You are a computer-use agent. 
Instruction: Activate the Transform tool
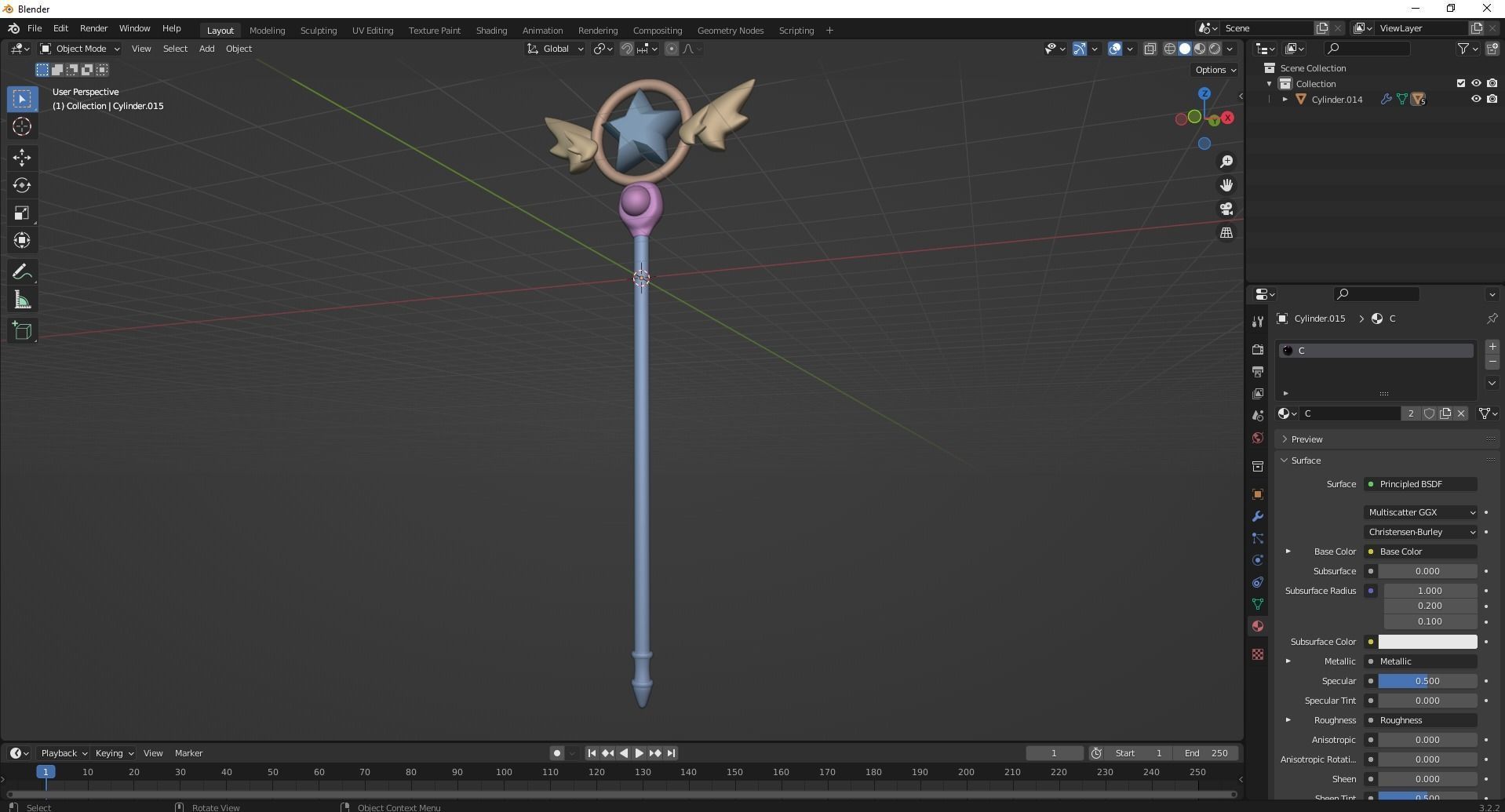22,240
